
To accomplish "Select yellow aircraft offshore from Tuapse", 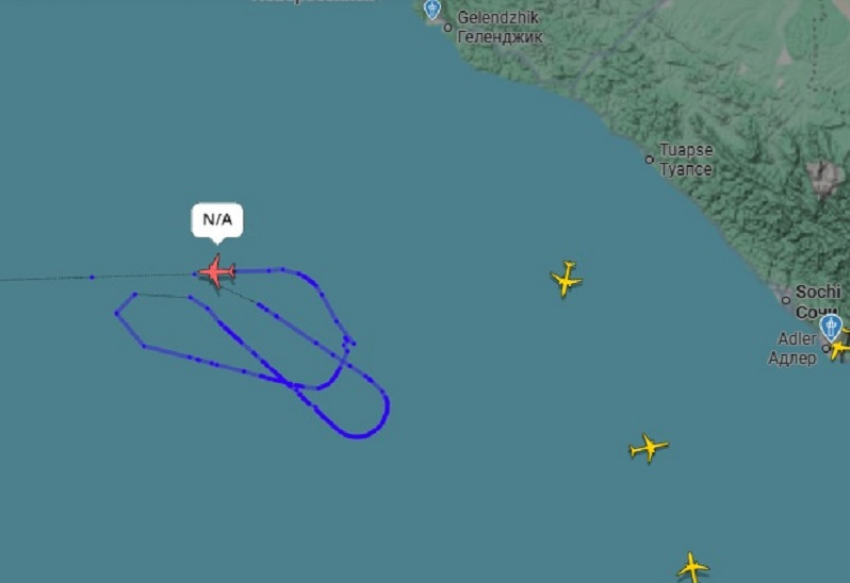I will (x=566, y=279).
